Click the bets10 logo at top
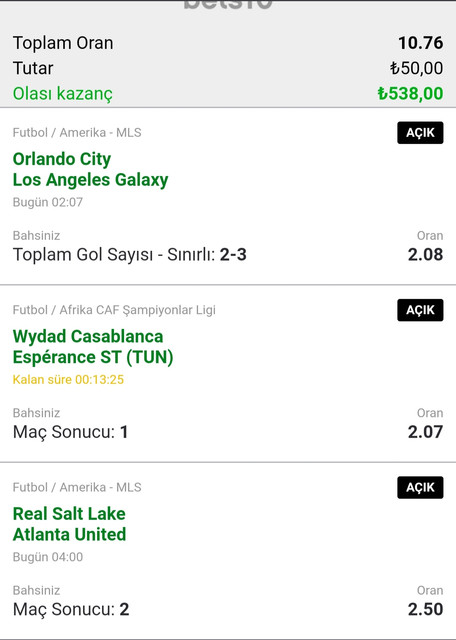Image resolution: width=456 pixels, height=640 pixels. pyautogui.click(x=228, y=4)
